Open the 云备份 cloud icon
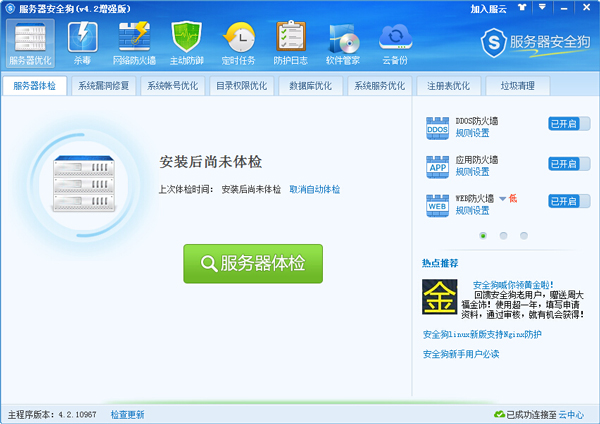This screenshot has height=424, width=600. (395, 44)
